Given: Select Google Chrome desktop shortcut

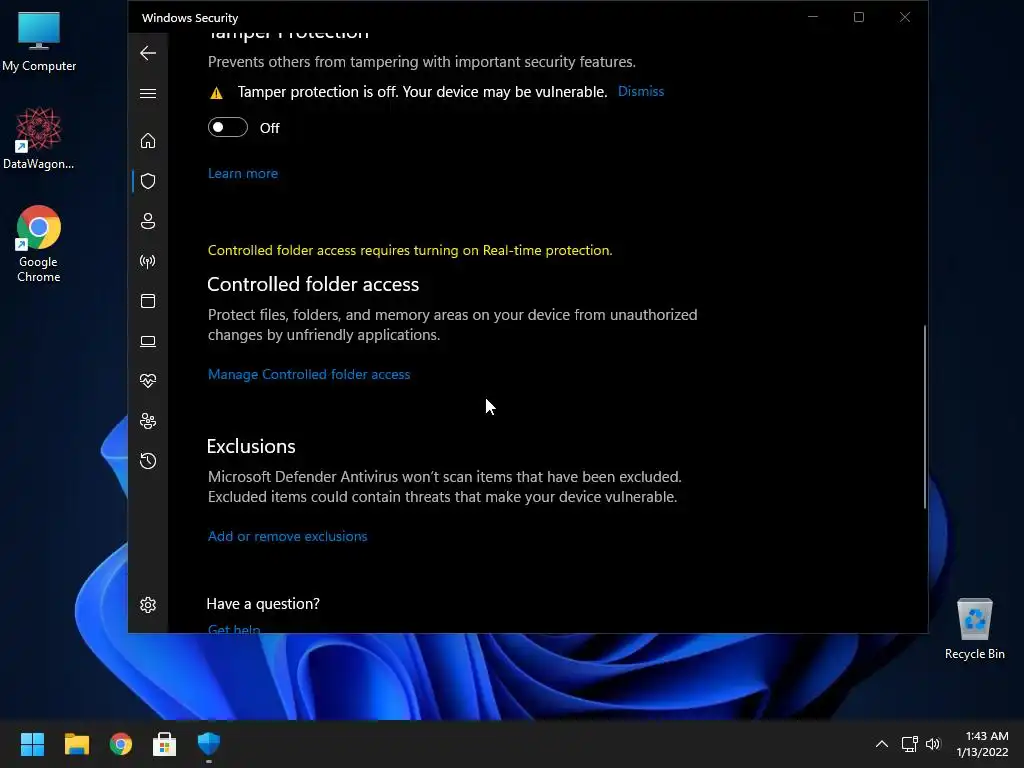Looking at the screenshot, I should tap(39, 244).
